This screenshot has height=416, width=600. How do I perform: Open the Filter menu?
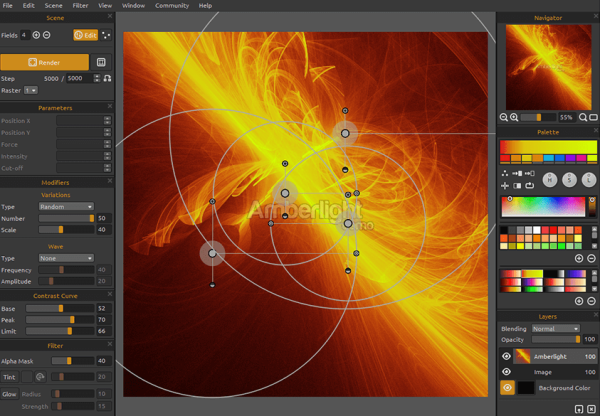[80, 5]
